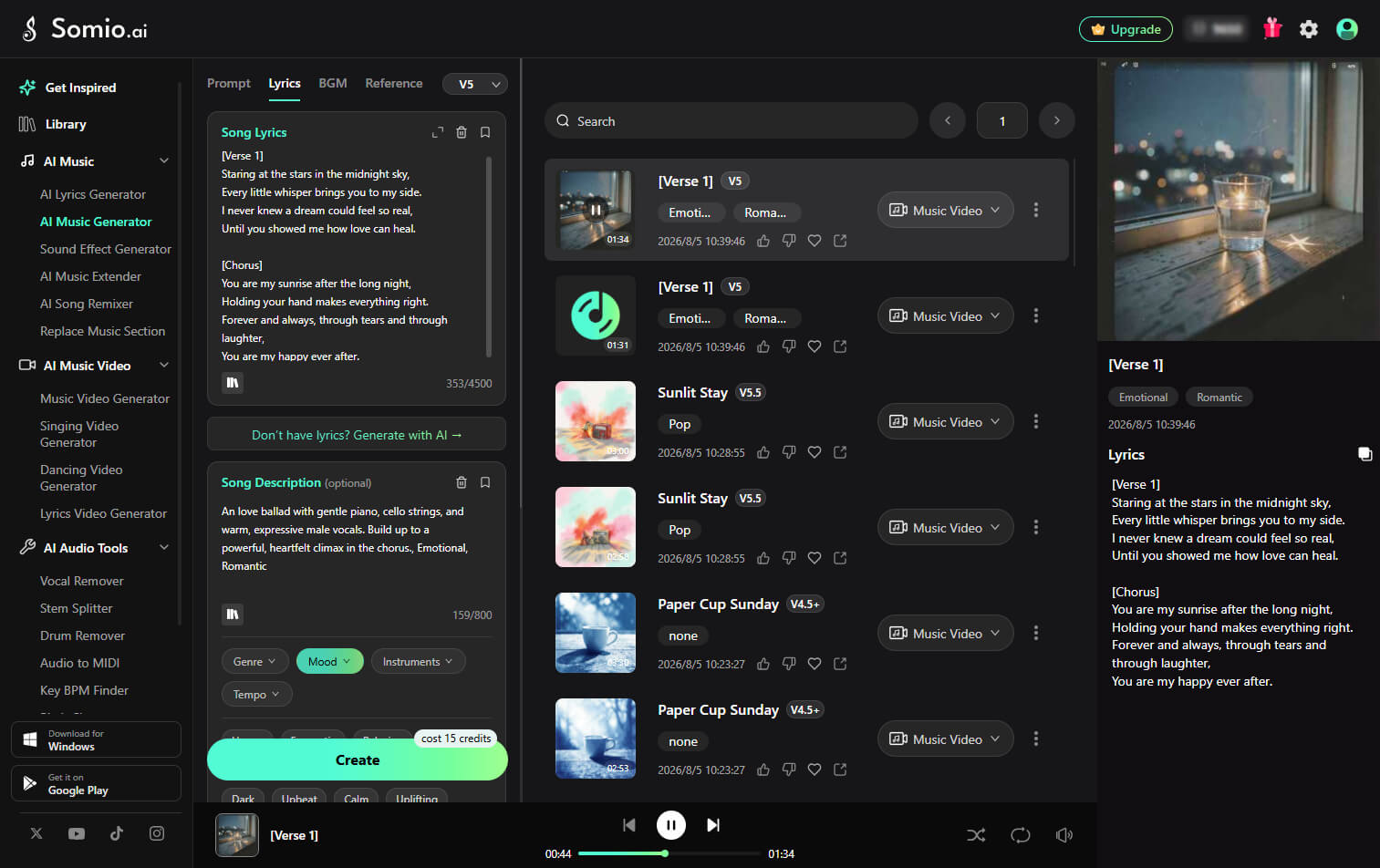Open the gift rewards icon
The width and height of the screenshot is (1380, 868).
1272,29
